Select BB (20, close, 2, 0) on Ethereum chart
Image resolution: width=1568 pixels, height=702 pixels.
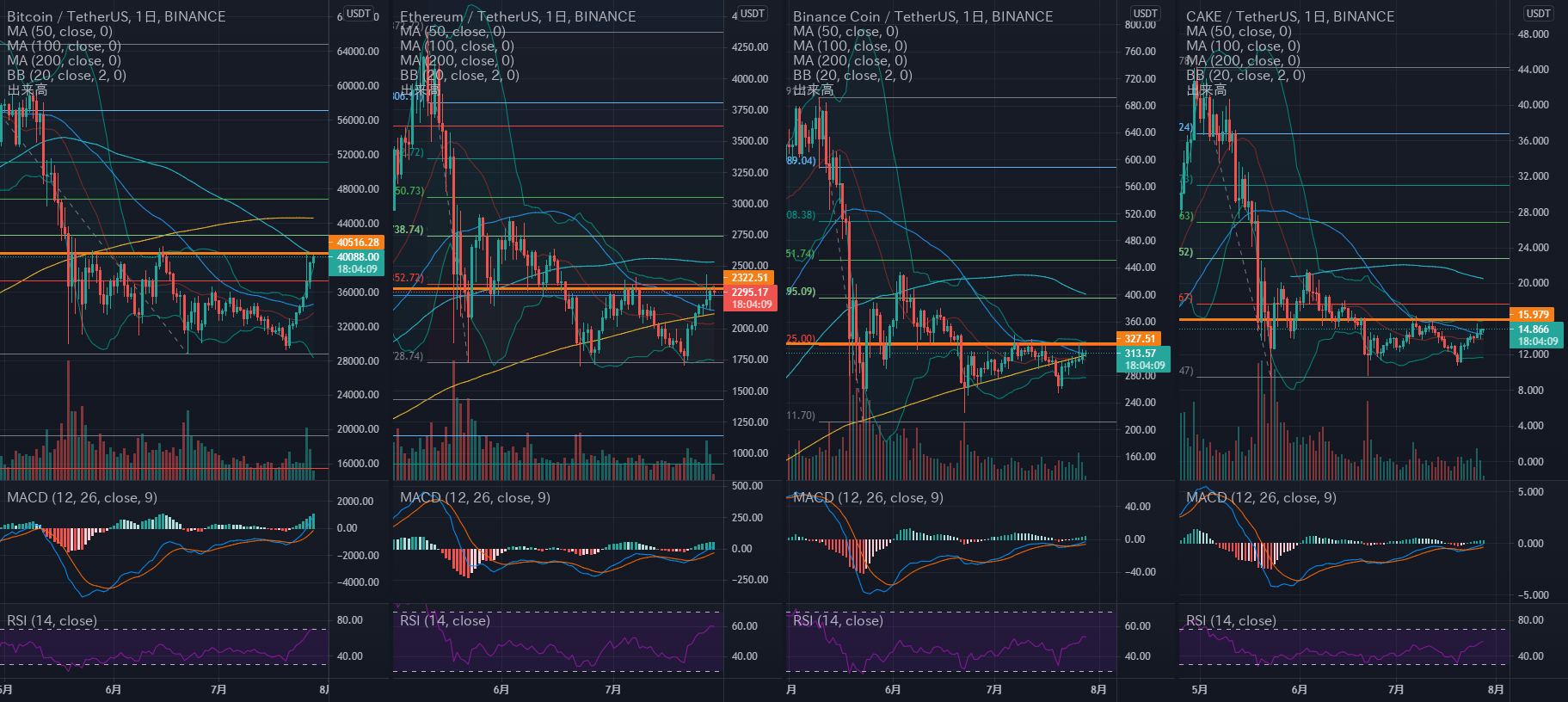pos(459,75)
